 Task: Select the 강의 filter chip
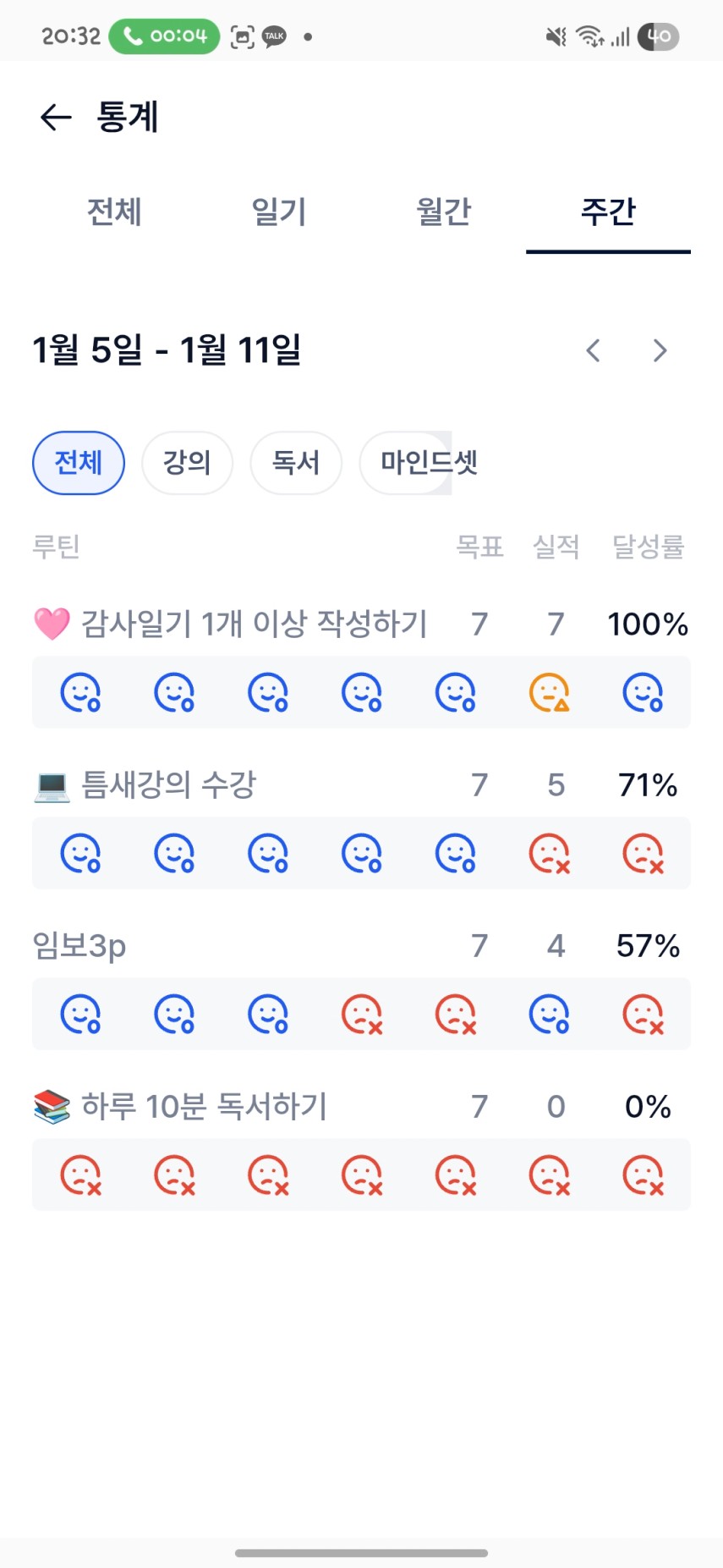tap(187, 463)
